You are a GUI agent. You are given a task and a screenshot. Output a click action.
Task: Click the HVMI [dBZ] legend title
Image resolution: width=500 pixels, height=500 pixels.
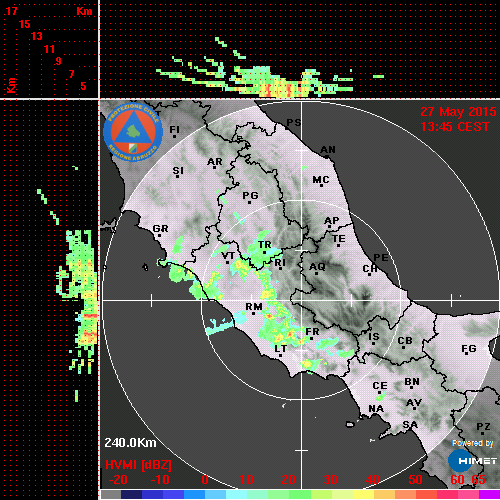[138, 465]
